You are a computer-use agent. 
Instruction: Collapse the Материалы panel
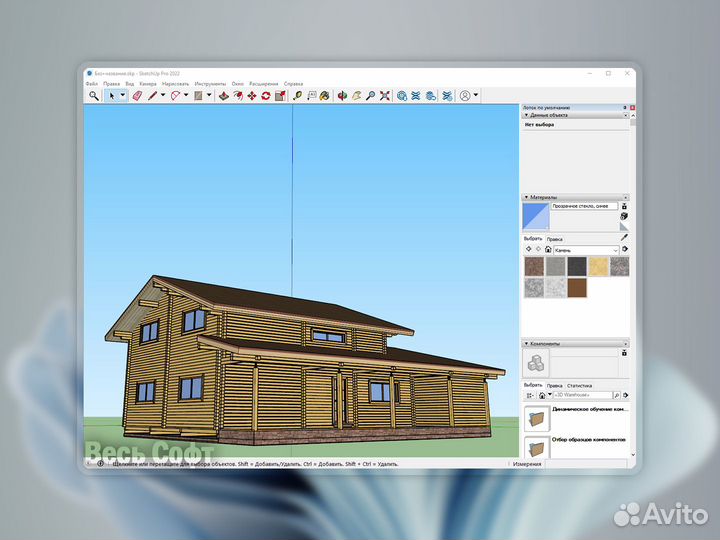point(526,197)
